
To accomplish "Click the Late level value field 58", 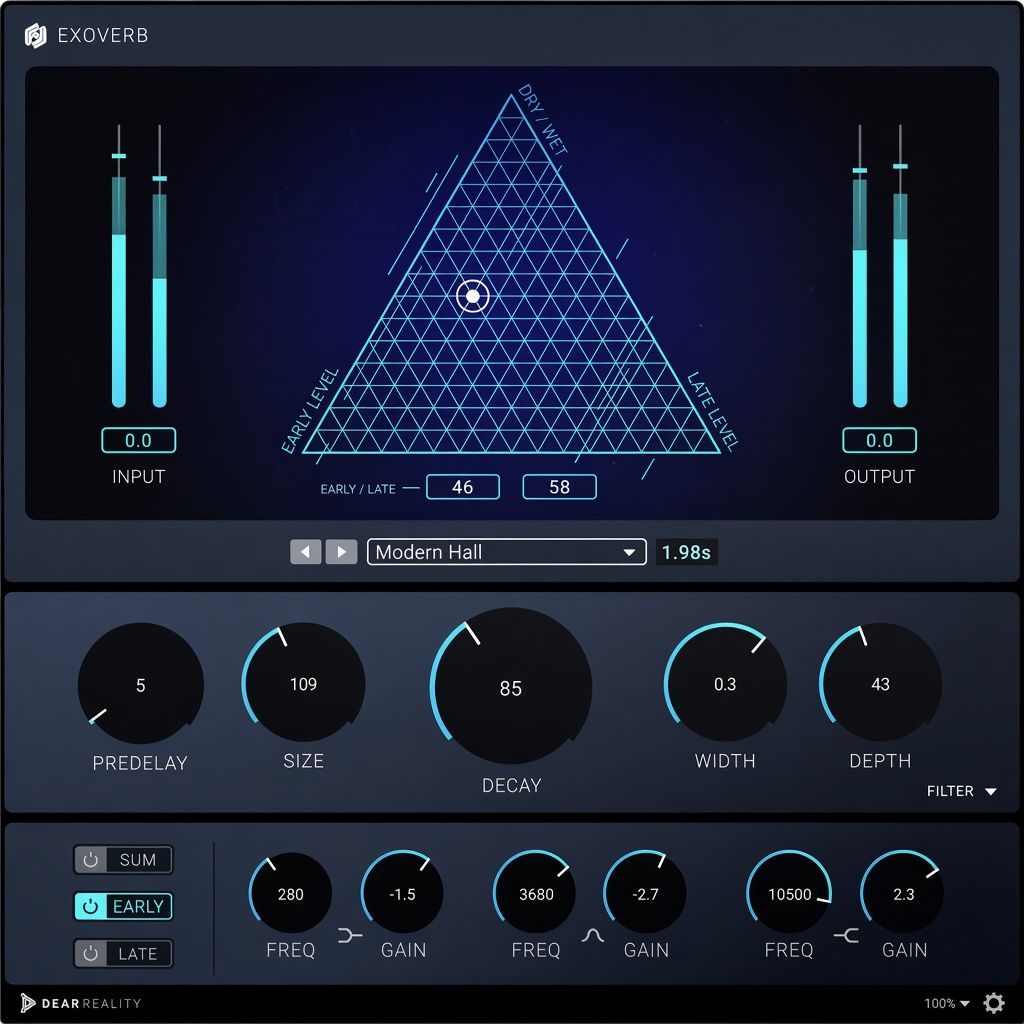I will click(560, 487).
